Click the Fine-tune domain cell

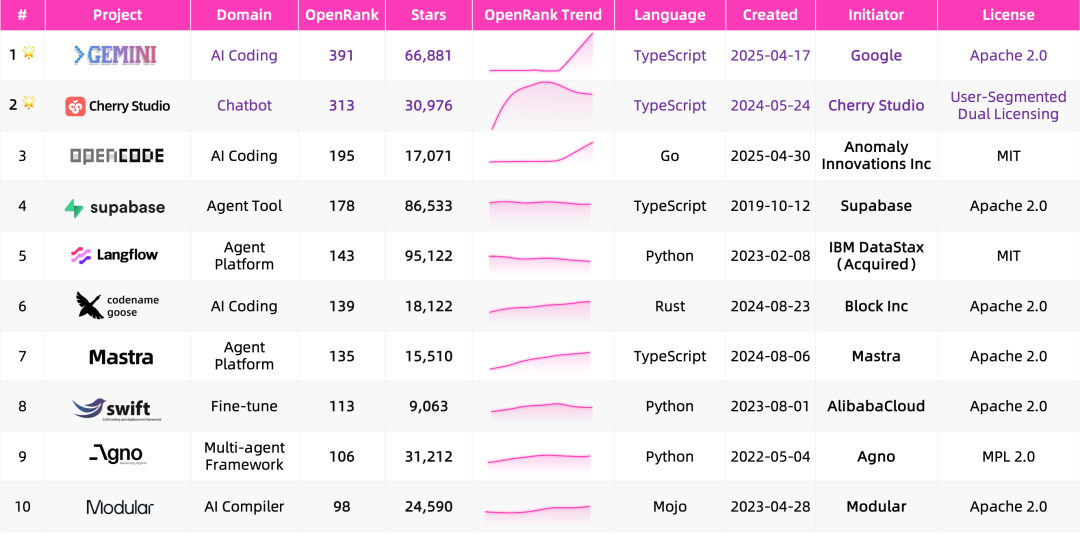(245, 406)
